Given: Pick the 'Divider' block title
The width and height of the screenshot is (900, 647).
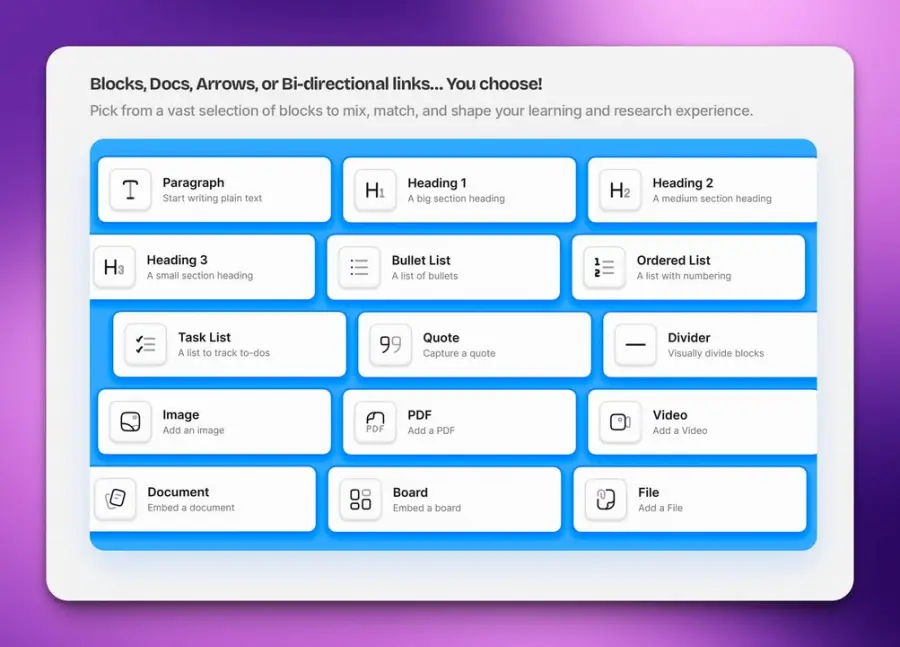Looking at the screenshot, I should tap(689, 338).
